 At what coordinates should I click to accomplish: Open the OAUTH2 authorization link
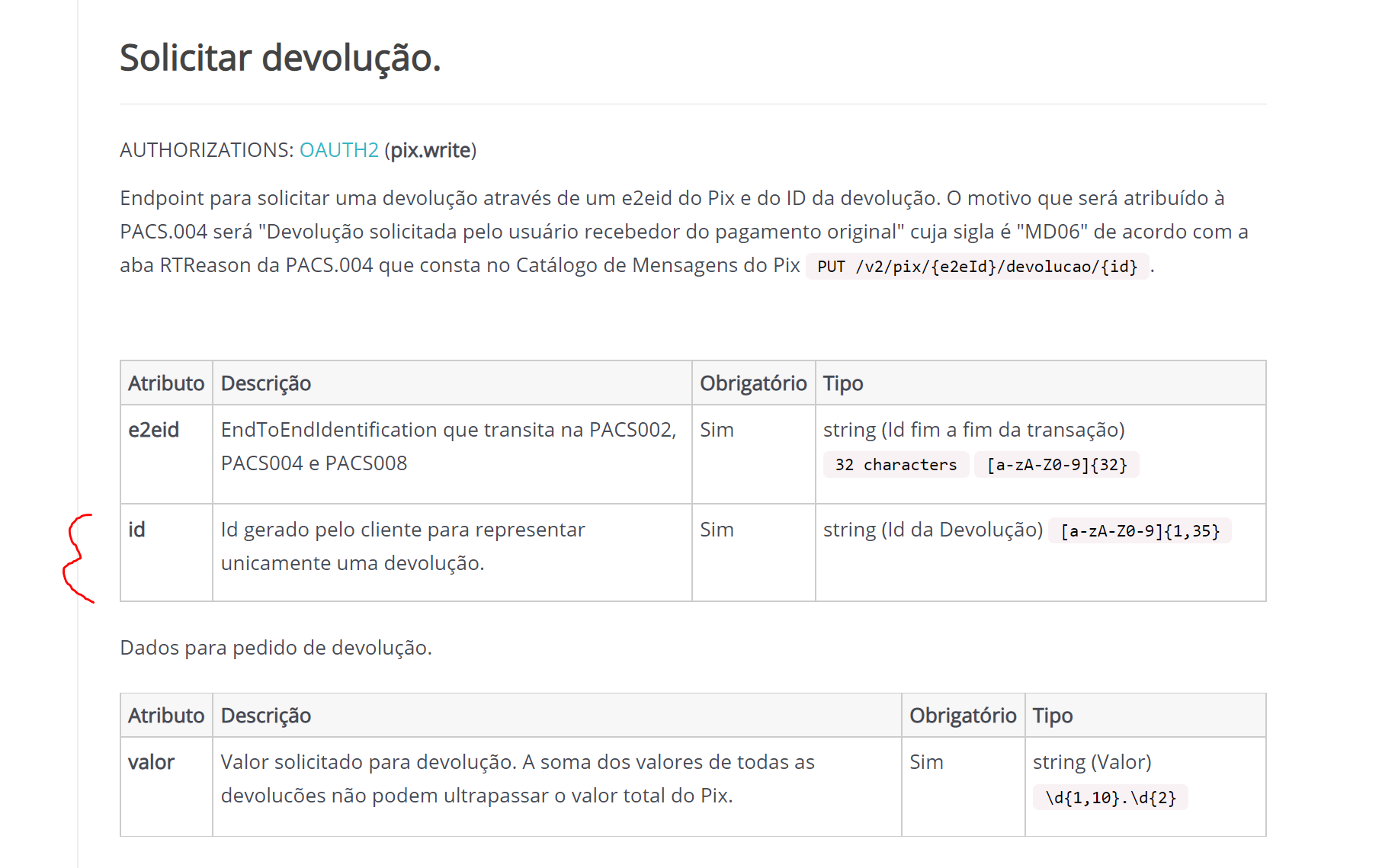(338, 150)
